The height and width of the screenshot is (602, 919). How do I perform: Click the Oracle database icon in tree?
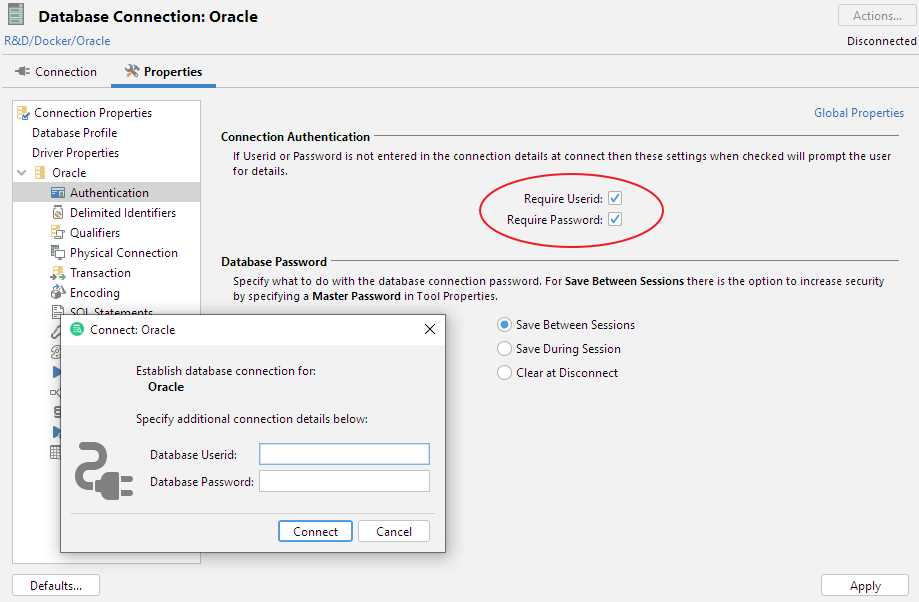41,173
